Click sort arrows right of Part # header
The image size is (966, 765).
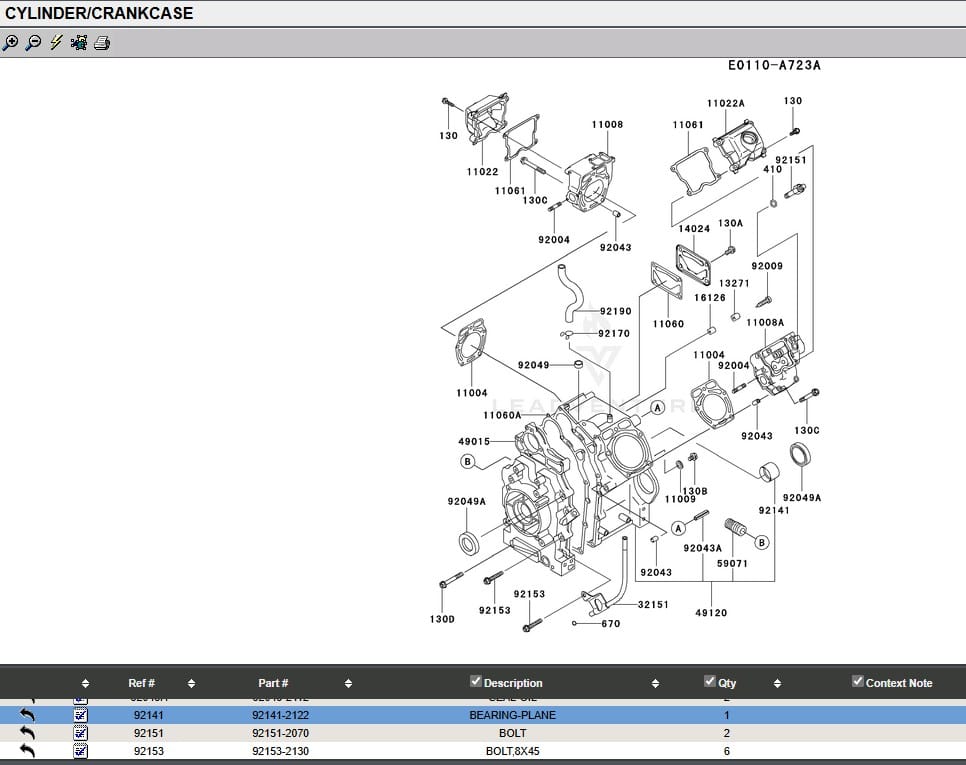point(348,684)
